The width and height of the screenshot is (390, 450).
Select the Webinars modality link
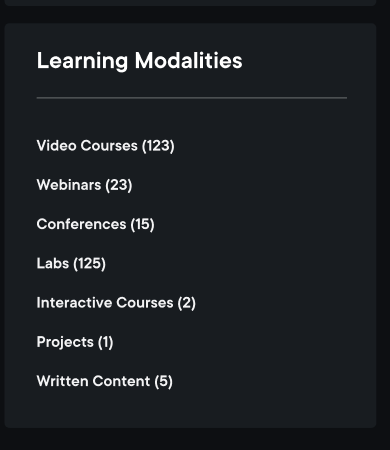pyautogui.click(x=84, y=185)
